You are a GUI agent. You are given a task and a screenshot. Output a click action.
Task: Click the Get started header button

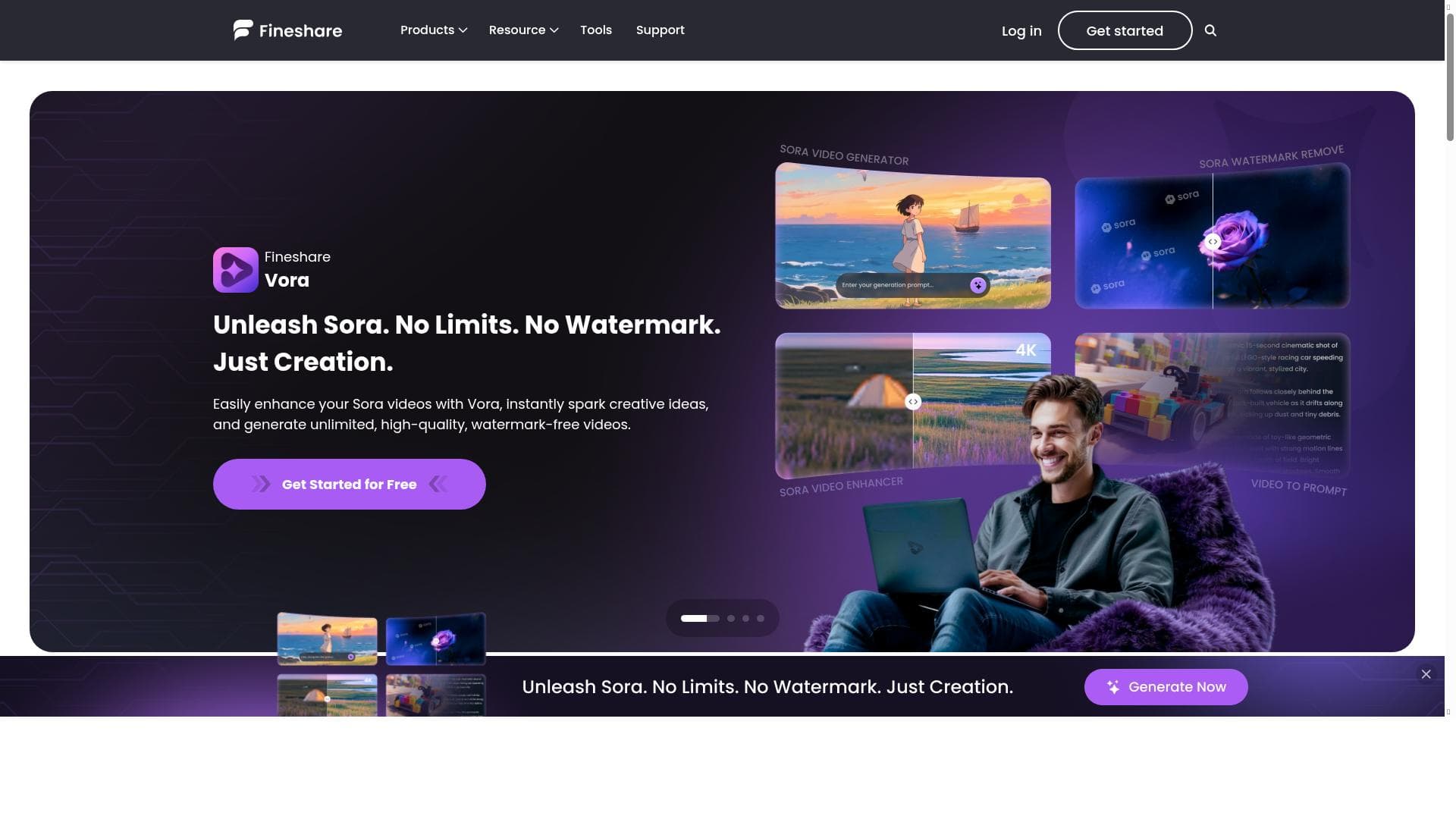(1125, 30)
